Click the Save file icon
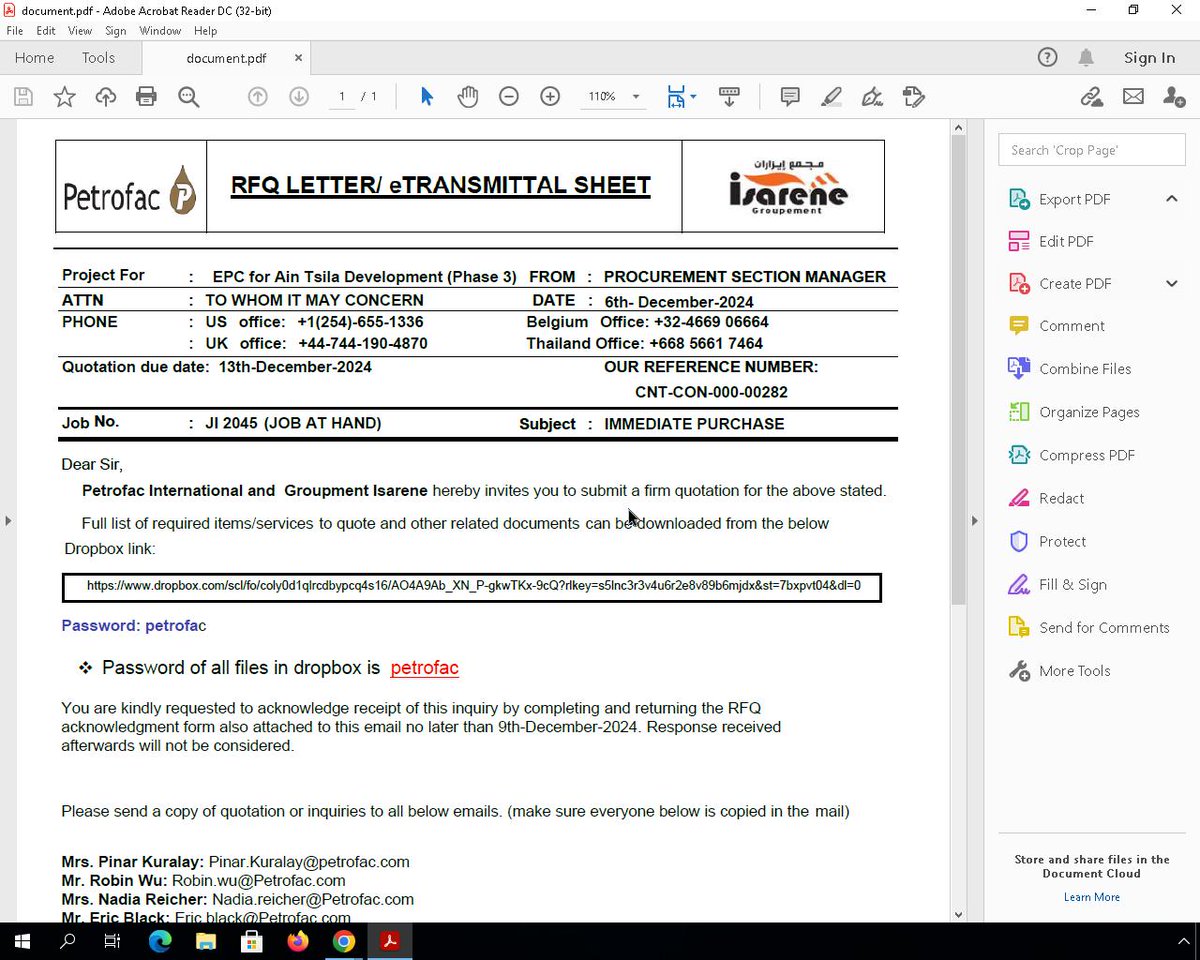 23,97
